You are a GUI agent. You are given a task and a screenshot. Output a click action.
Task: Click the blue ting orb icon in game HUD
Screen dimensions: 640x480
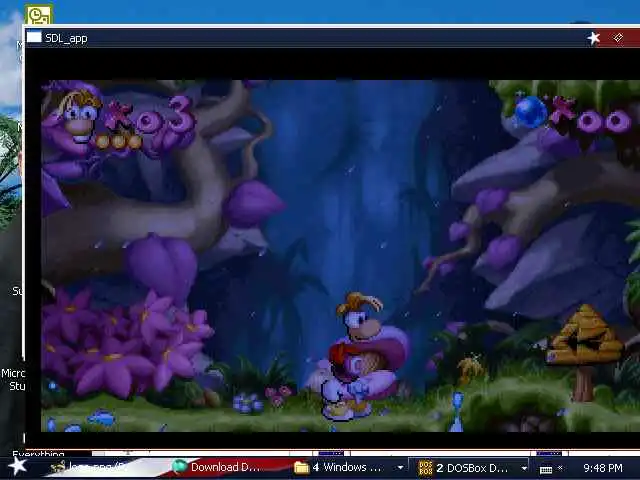pos(530,112)
